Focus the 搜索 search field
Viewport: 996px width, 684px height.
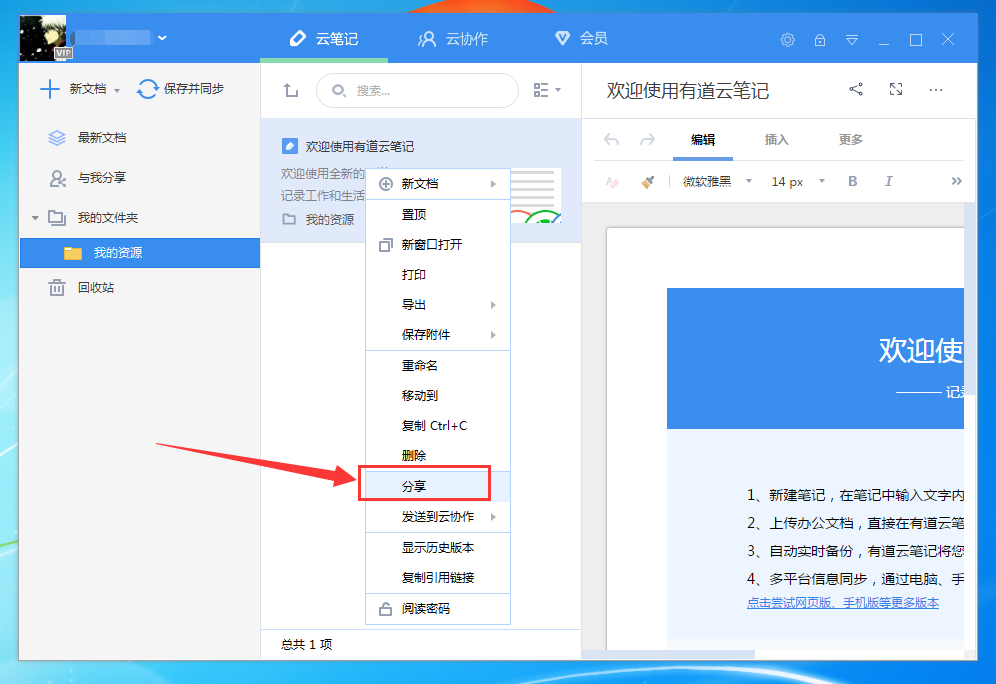pyautogui.click(x=417, y=90)
